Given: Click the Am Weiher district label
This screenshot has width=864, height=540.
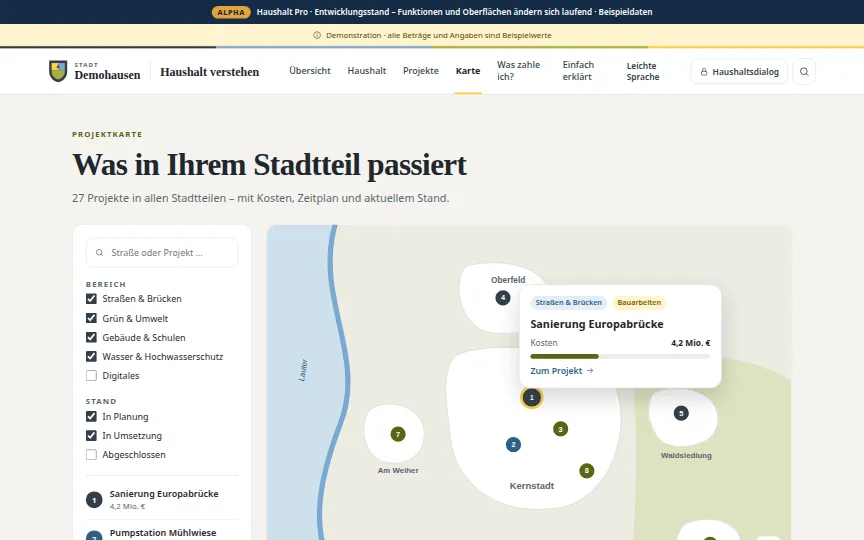Looking at the screenshot, I should click(398, 470).
